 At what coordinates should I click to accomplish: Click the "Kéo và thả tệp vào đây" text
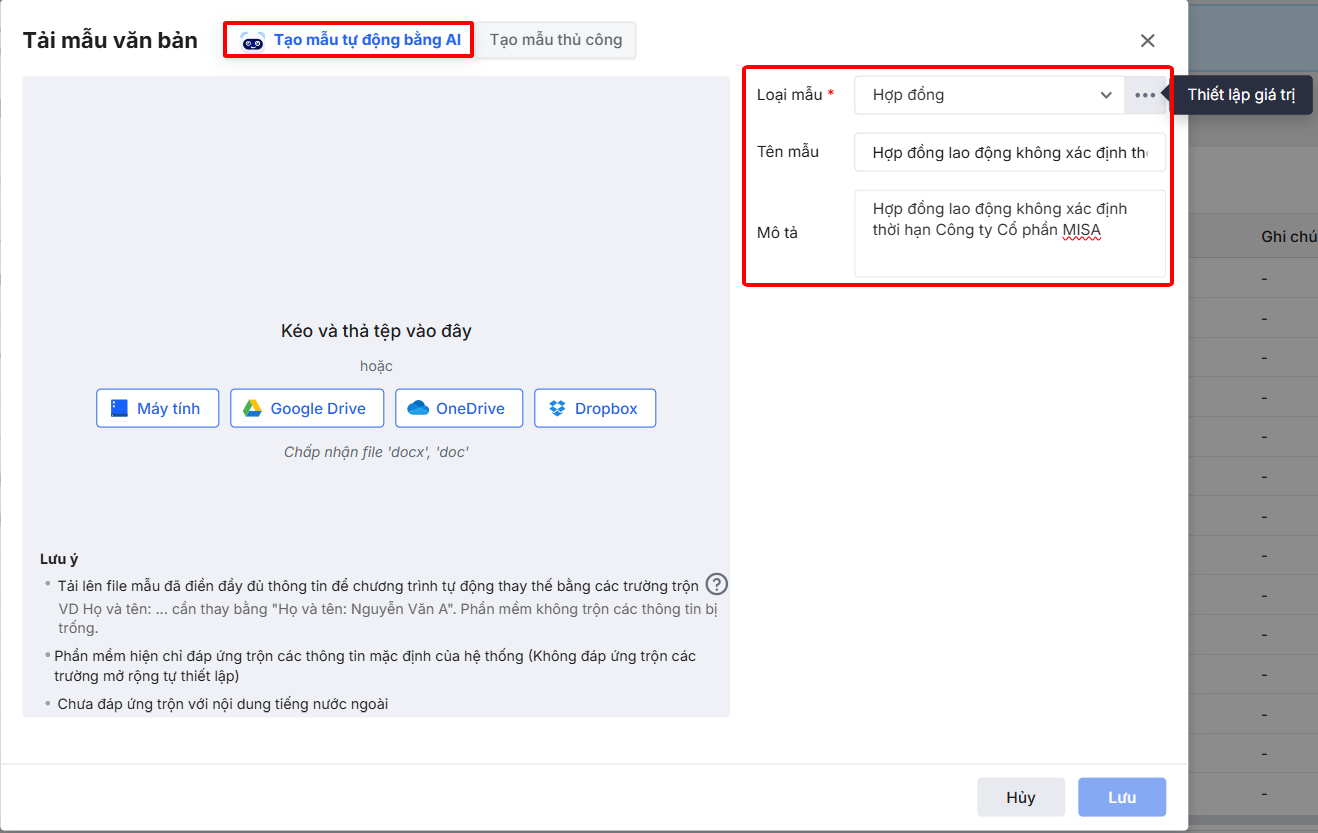coord(376,331)
